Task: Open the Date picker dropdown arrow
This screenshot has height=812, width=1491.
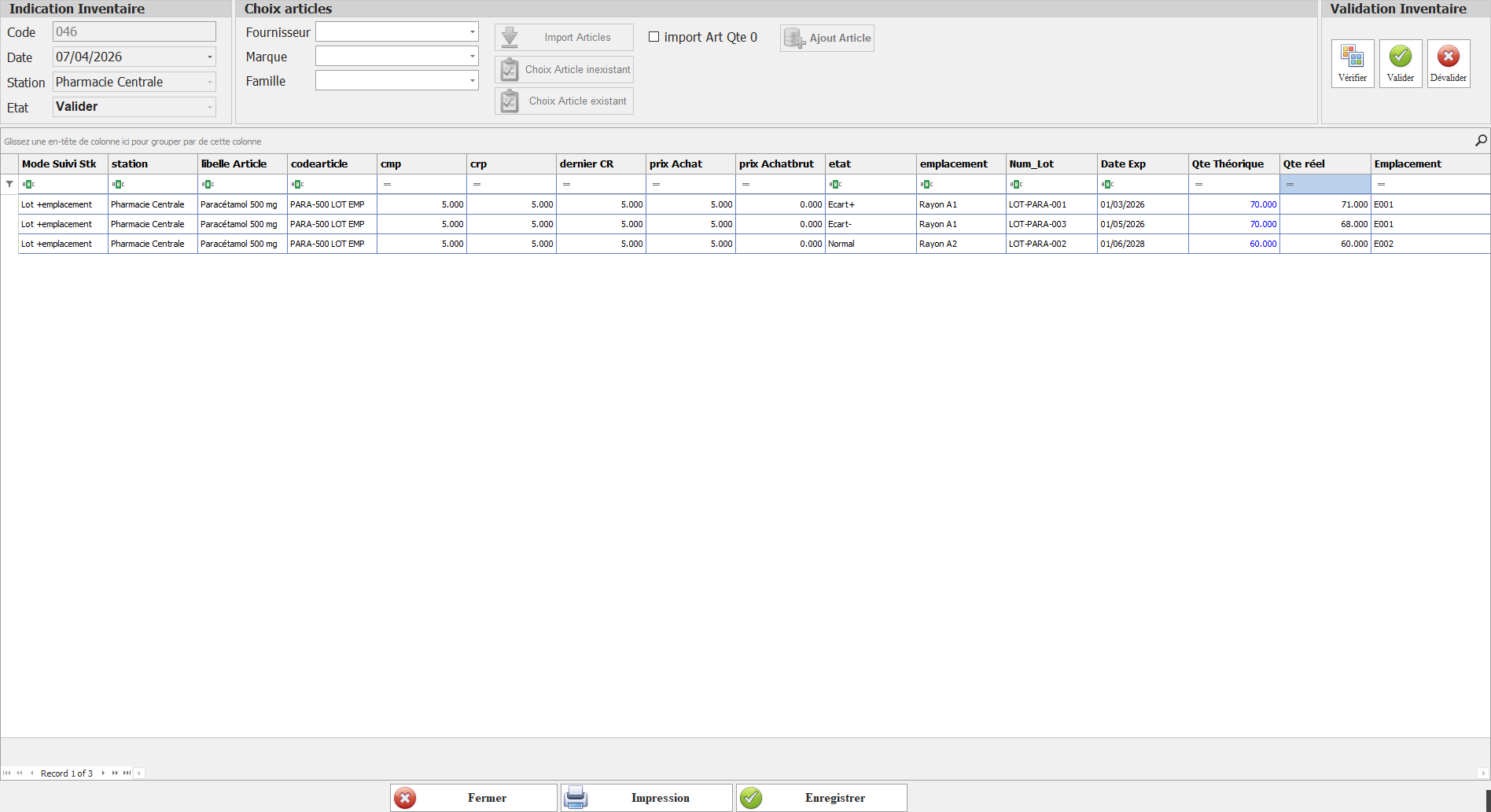Action: [209, 57]
